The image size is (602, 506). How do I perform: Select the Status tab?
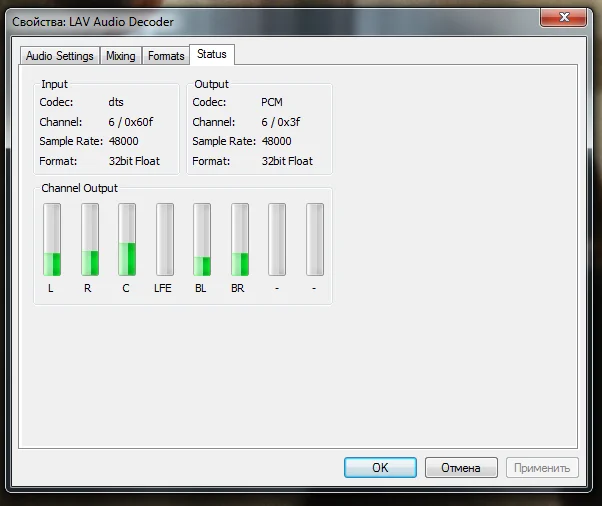[212, 54]
